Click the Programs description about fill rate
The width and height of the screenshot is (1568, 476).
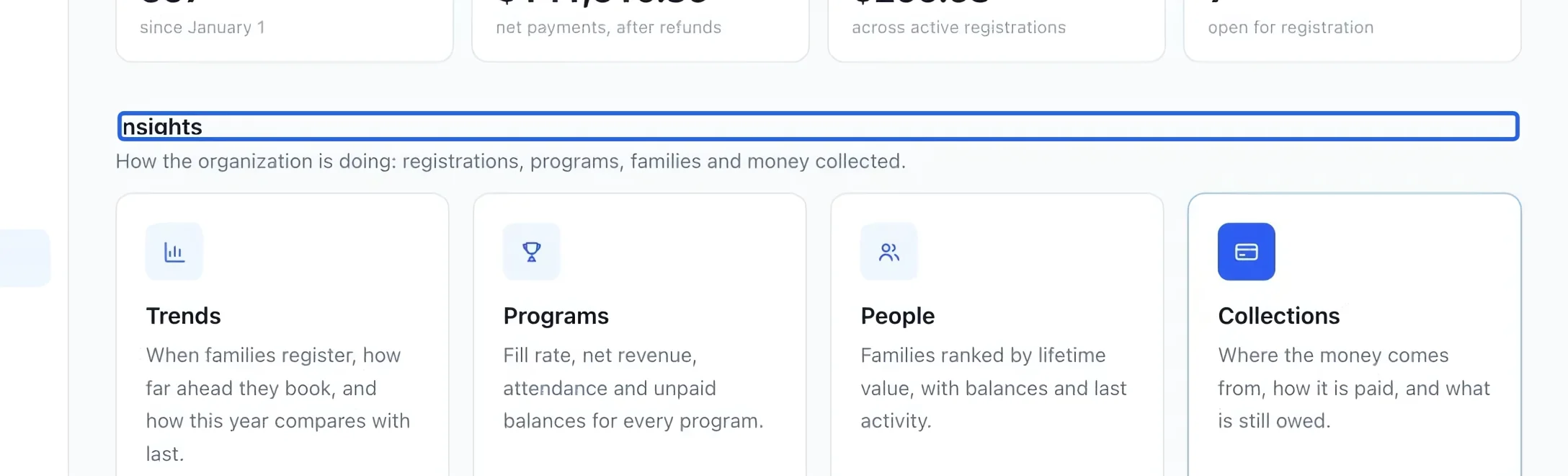coord(633,388)
